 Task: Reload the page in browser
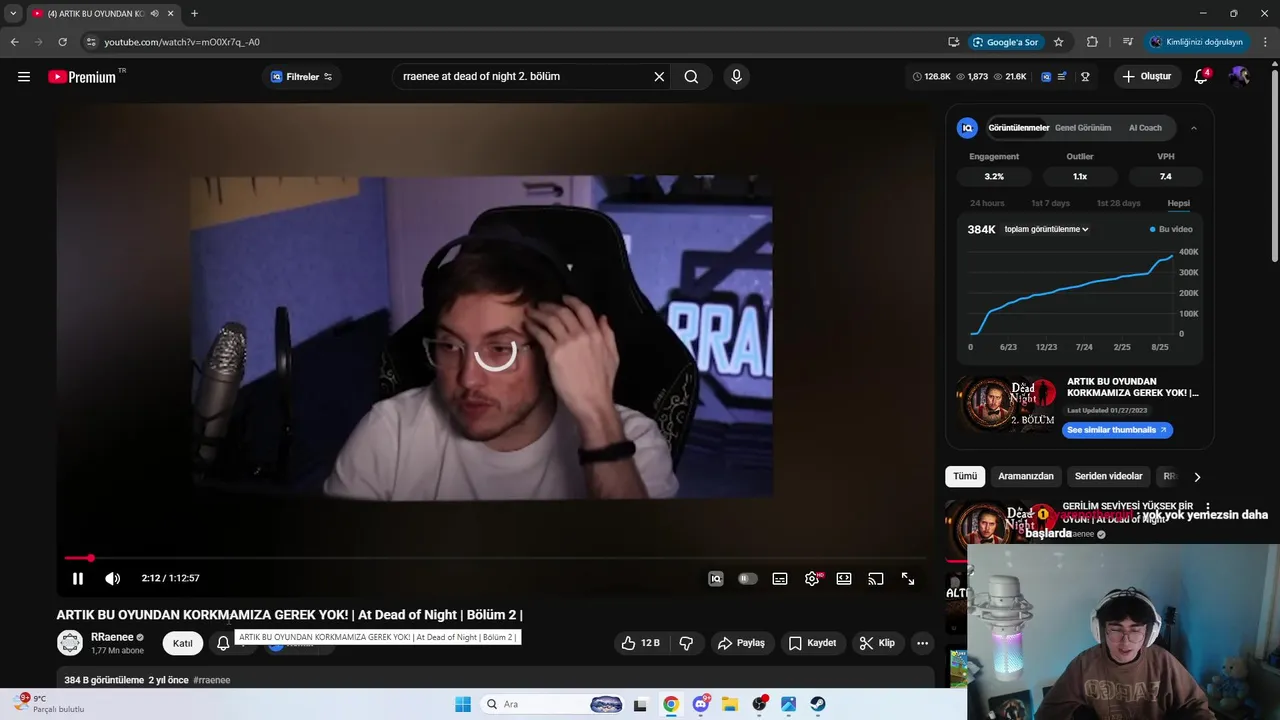tap(62, 42)
